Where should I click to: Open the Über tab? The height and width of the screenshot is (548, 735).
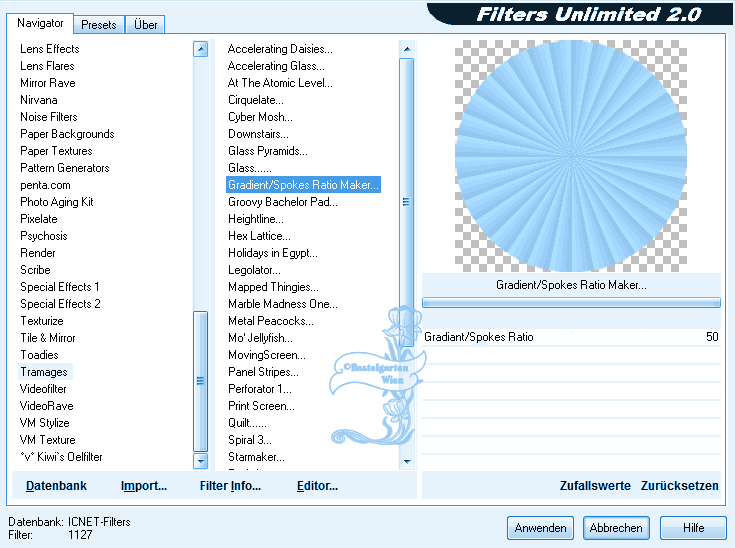click(145, 24)
